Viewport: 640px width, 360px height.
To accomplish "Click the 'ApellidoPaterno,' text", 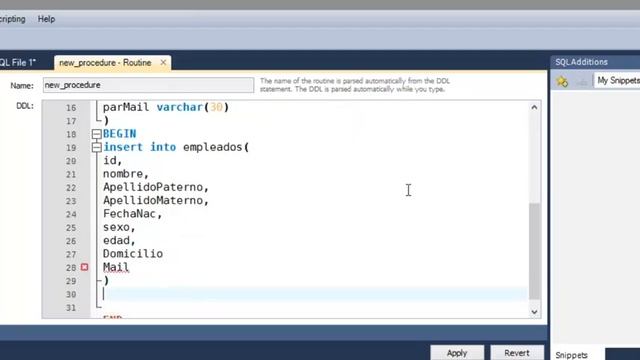I will 156,187.
